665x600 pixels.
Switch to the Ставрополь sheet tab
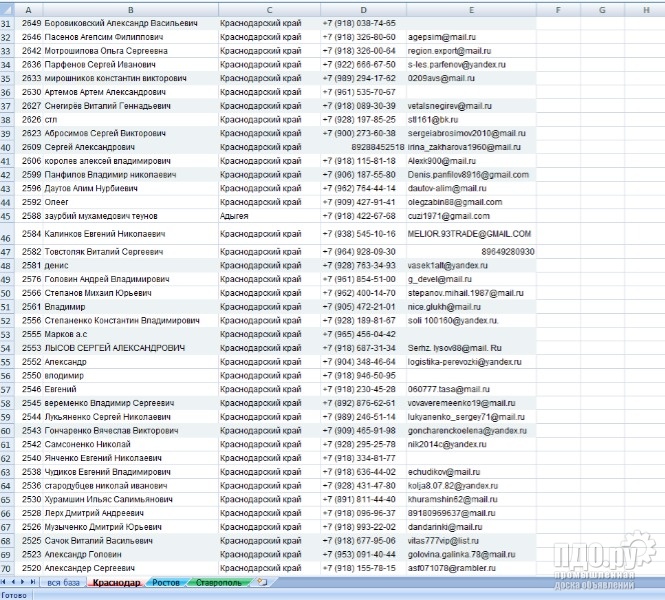pos(218,581)
